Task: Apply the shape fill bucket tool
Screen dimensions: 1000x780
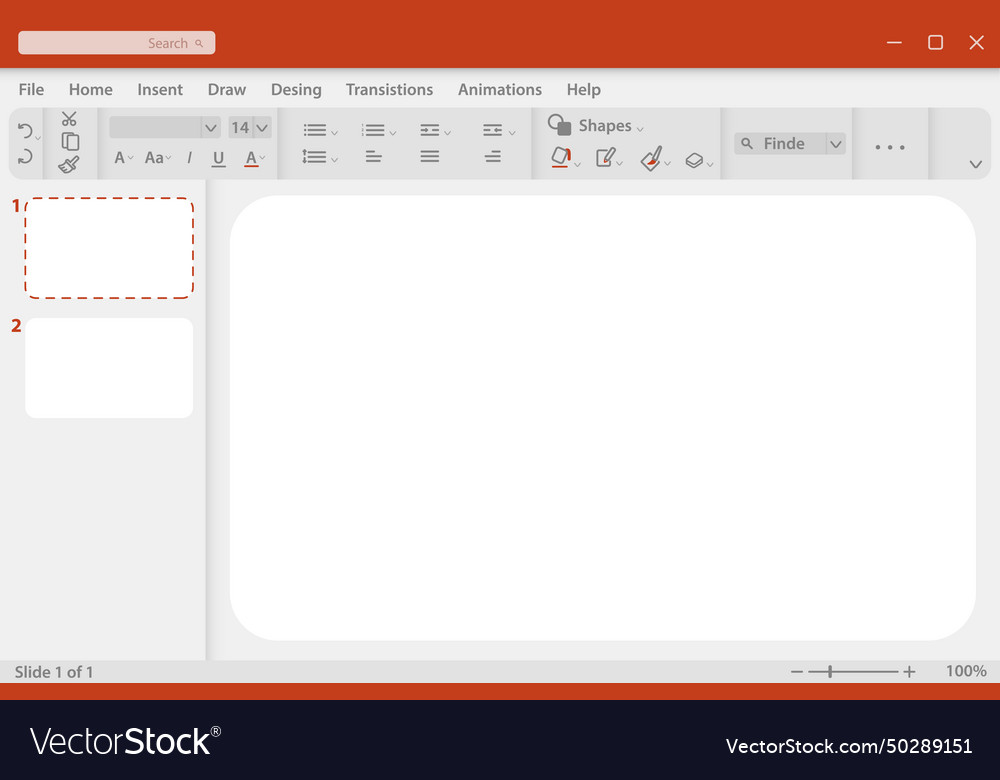Action: [x=561, y=157]
